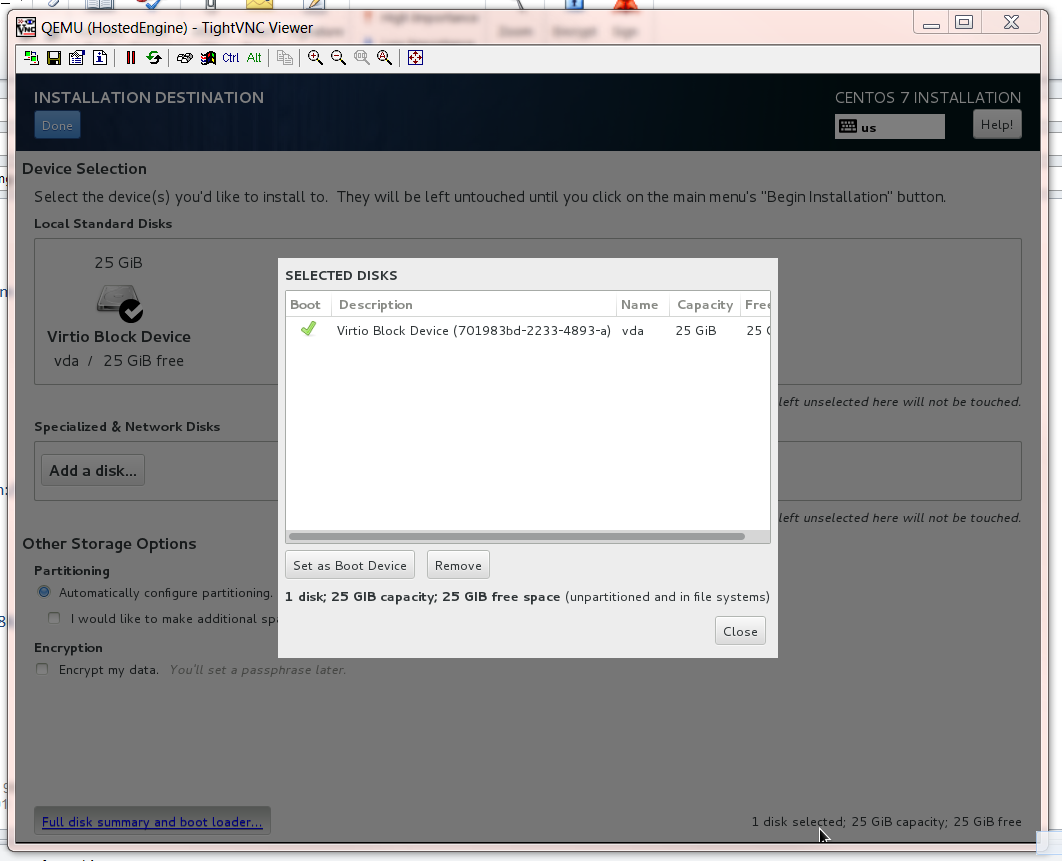Viewport: 1062px width, 861px height.
Task: Click the horizontal scrollbar in the disk list
Action: [x=516, y=537]
